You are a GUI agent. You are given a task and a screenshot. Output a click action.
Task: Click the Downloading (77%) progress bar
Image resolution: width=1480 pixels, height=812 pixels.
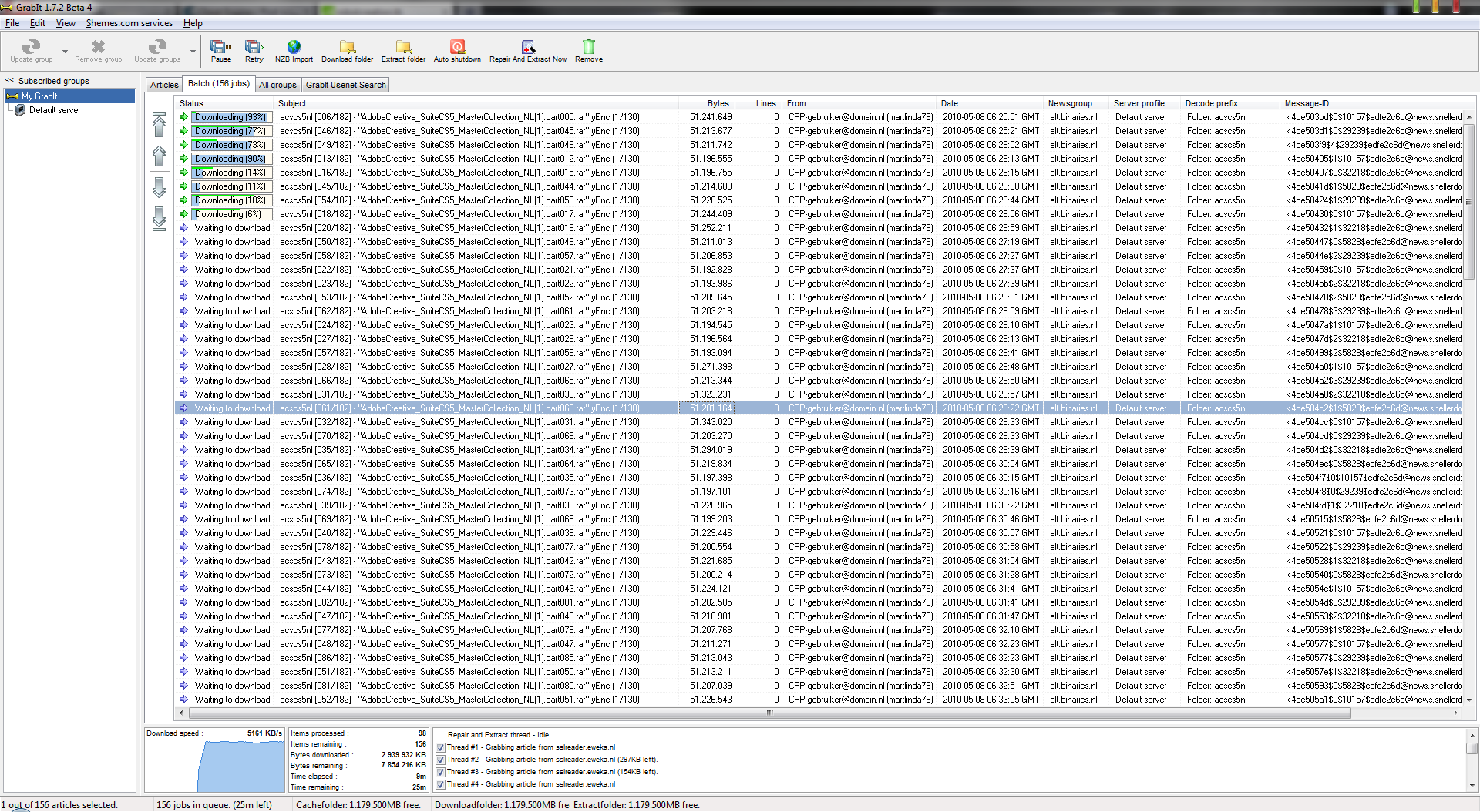tap(230, 131)
